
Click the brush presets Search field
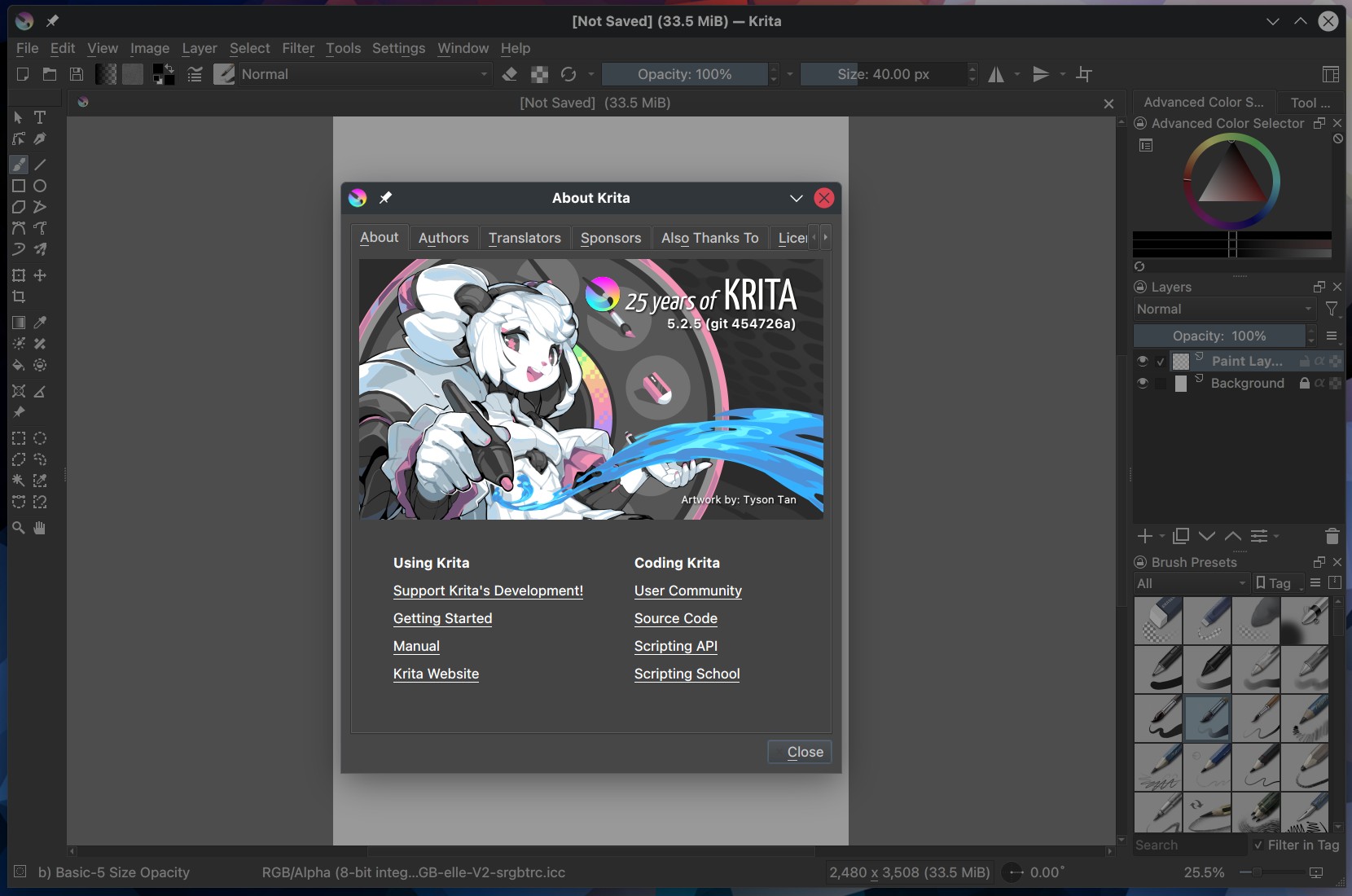click(x=1189, y=845)
